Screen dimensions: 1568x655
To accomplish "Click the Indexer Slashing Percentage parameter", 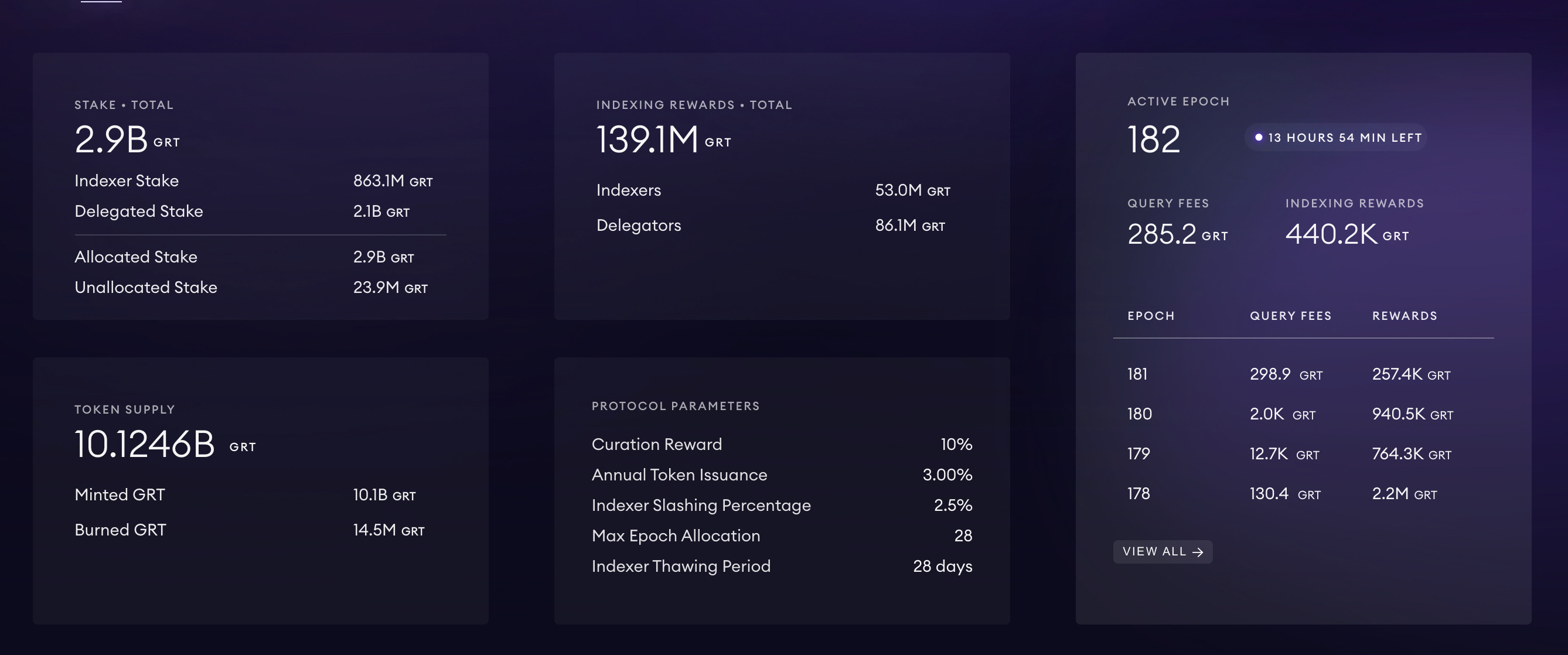I will point(701,505).
